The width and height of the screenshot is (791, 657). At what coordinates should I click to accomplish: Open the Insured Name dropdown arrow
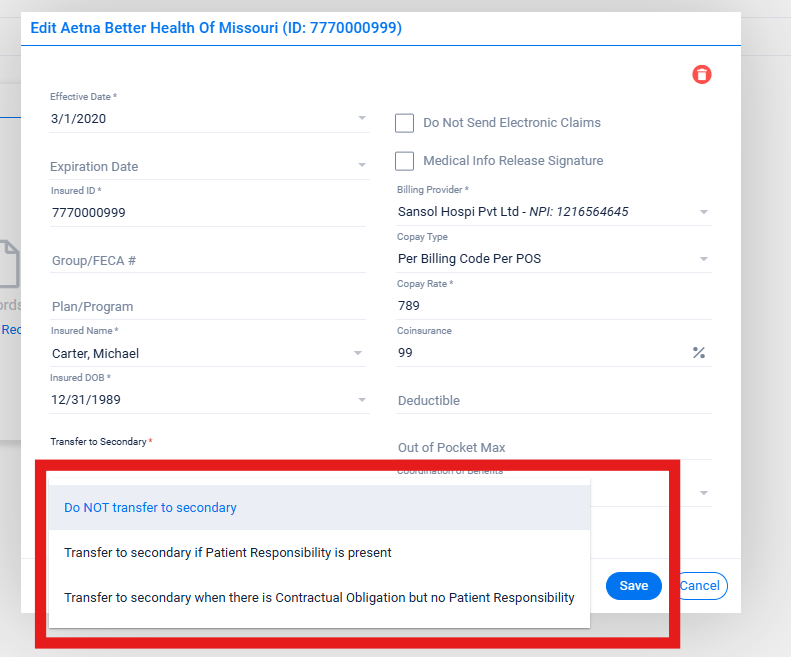click(x=358, y=353)
